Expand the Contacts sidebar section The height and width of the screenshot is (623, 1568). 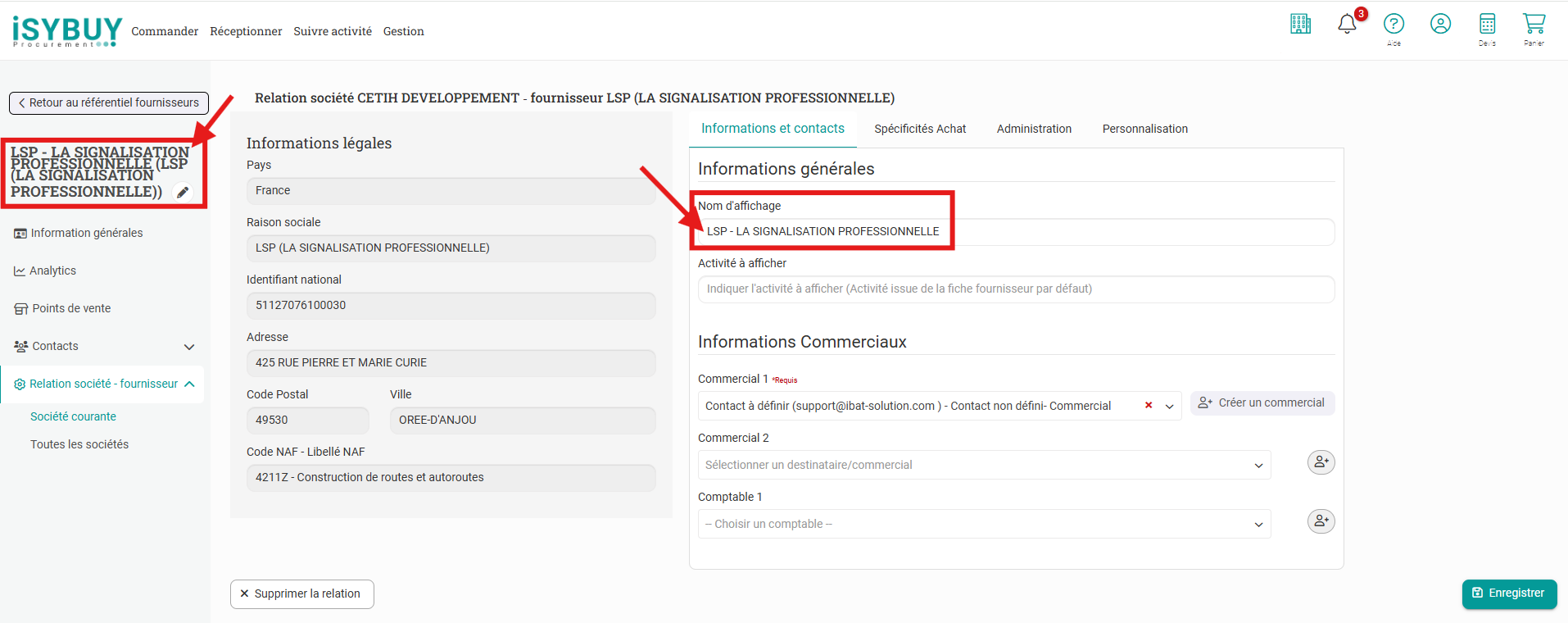pyautogui.click(x=104, y=346)
